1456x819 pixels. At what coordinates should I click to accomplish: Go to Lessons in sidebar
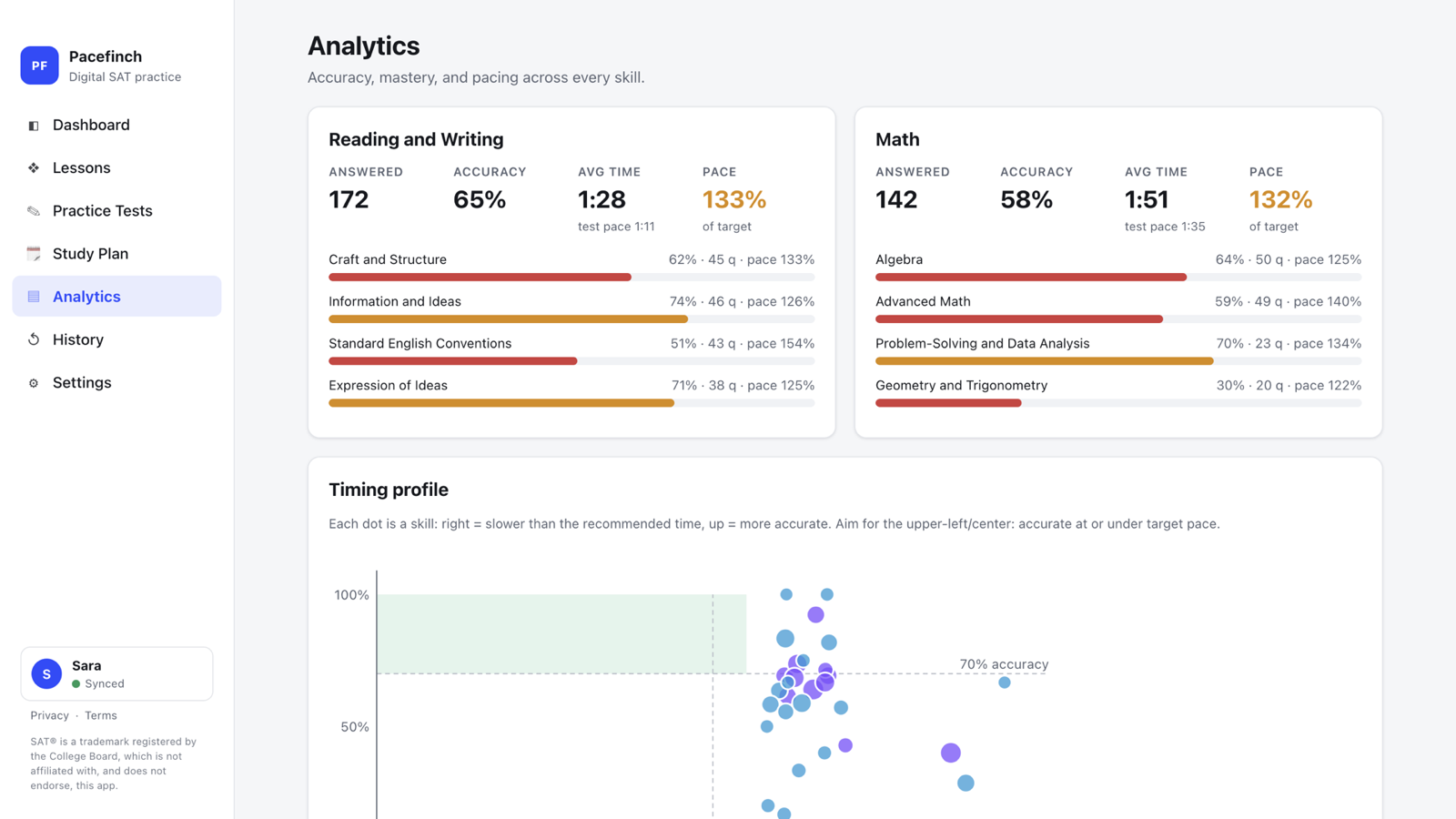pos(116,167)
